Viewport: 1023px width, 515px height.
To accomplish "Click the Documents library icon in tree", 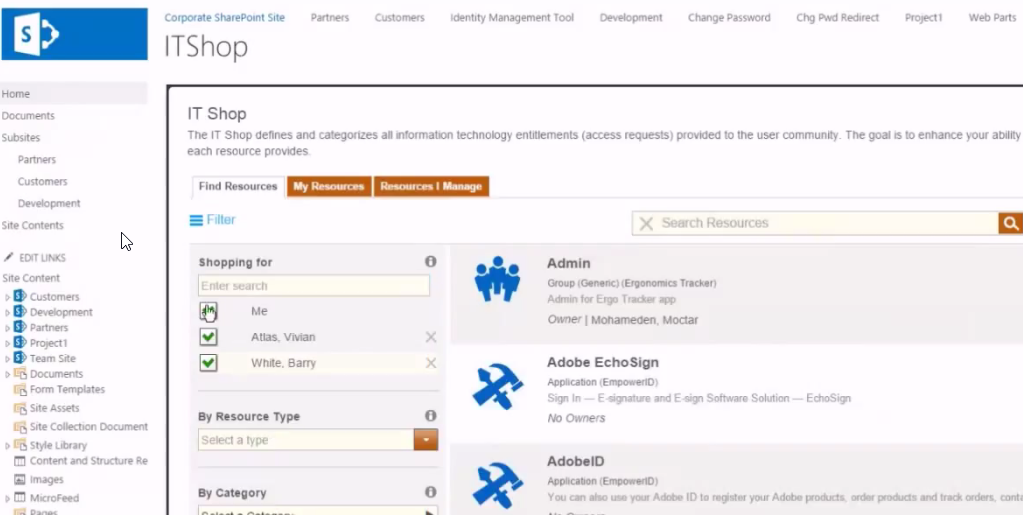I will tap(20, 374).
